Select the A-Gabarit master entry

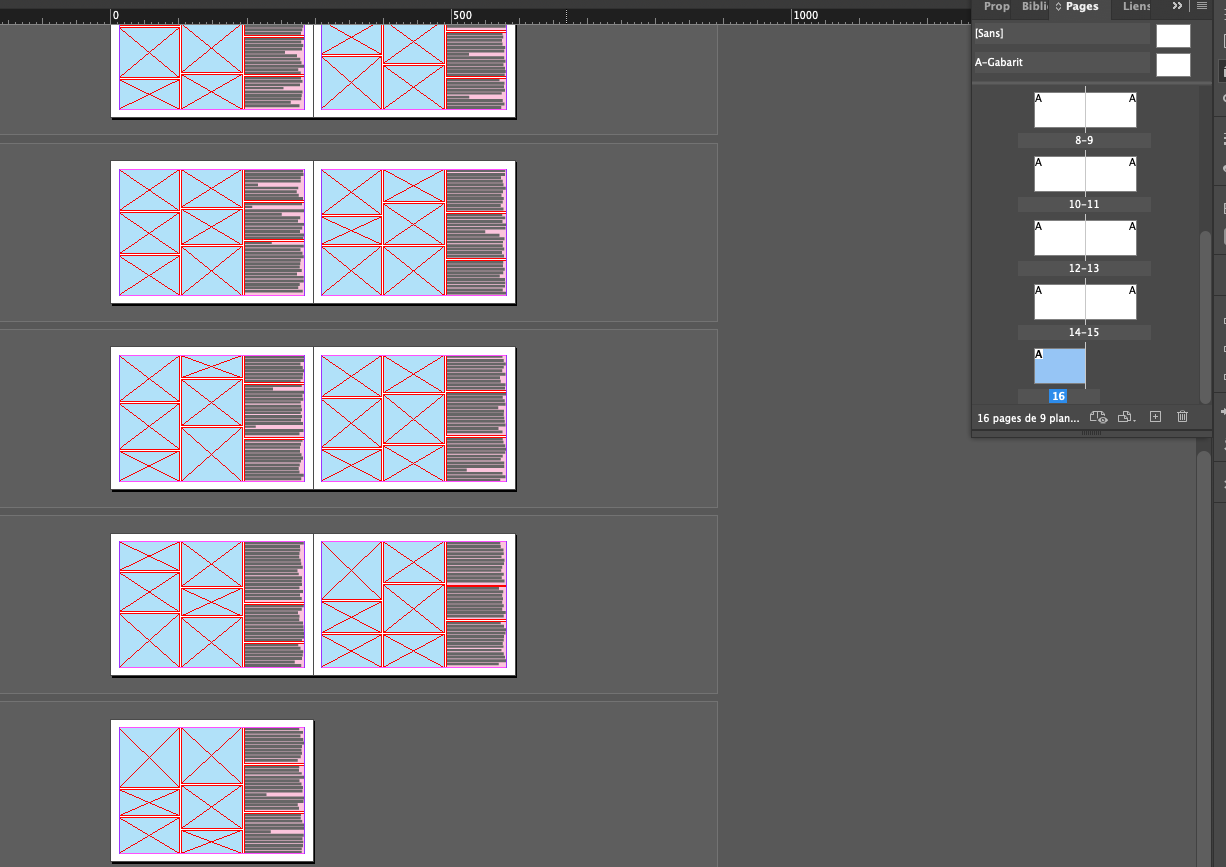click(x=1060, y=62)
